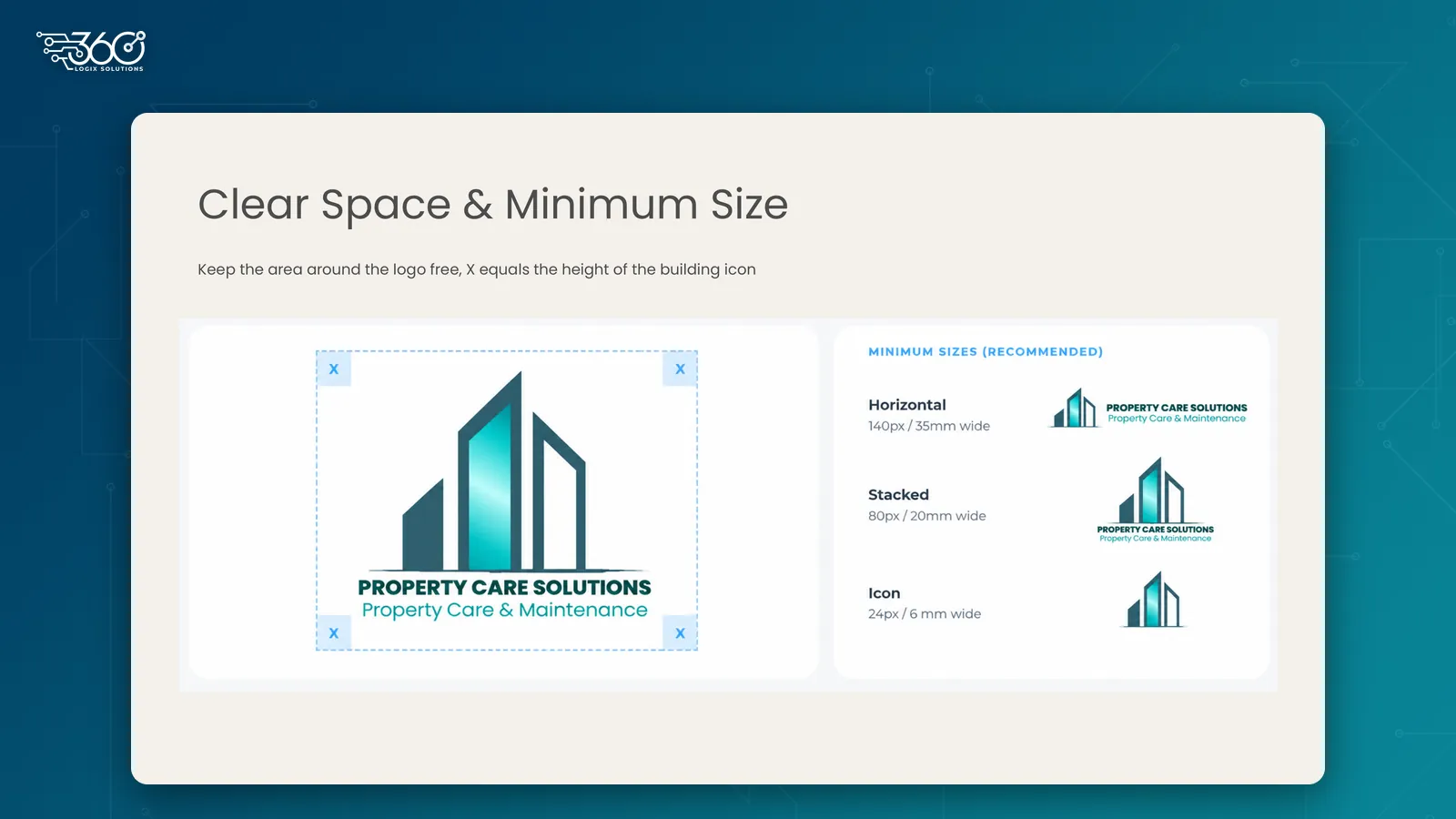Click the 'MINIMUM SIZES (RECOMMENDED)' label

pos(986,351)
